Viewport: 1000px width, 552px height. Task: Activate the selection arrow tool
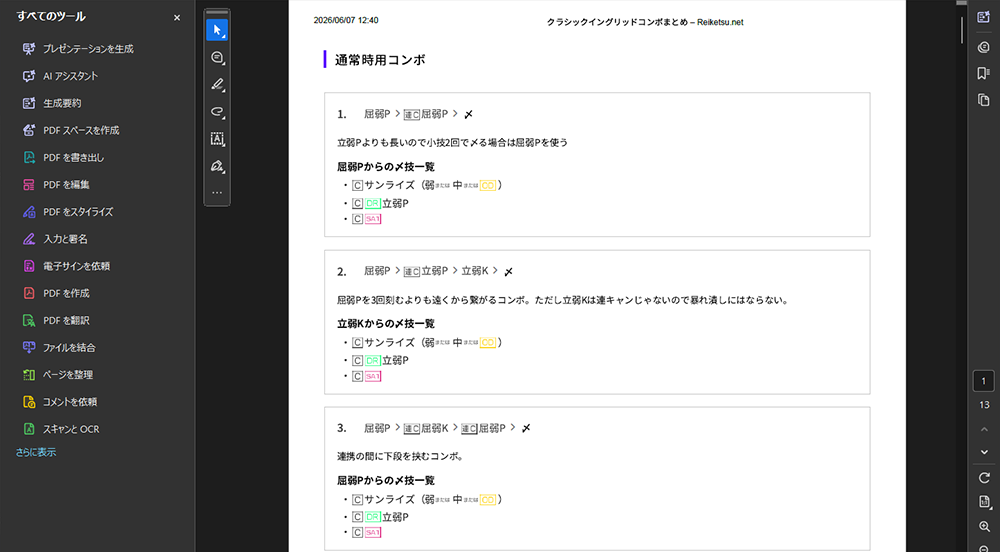[217, 30]
